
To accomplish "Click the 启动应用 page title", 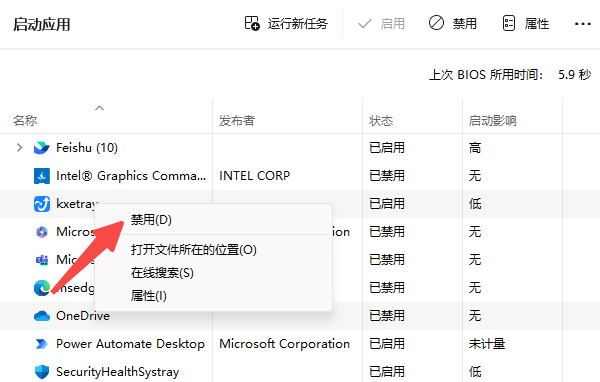I will [42, 24].
